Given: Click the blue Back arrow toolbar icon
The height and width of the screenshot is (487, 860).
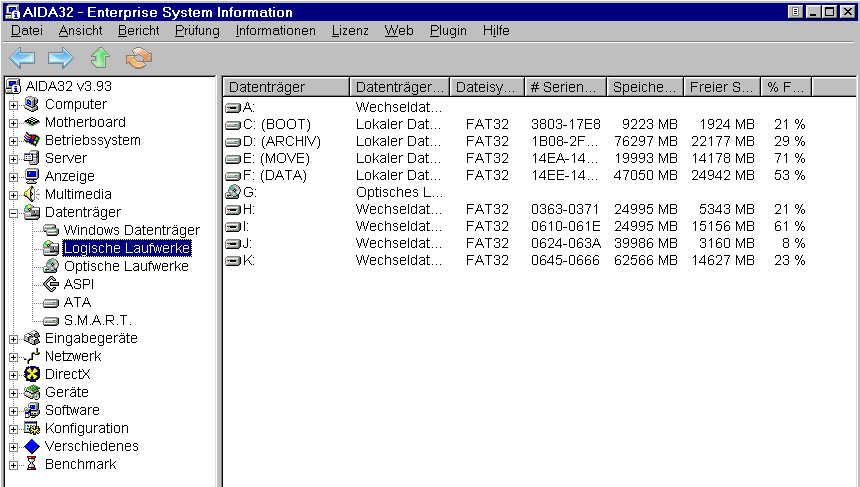Looking at the screenshot, I should pyautogui.click(x=22, y=58).
